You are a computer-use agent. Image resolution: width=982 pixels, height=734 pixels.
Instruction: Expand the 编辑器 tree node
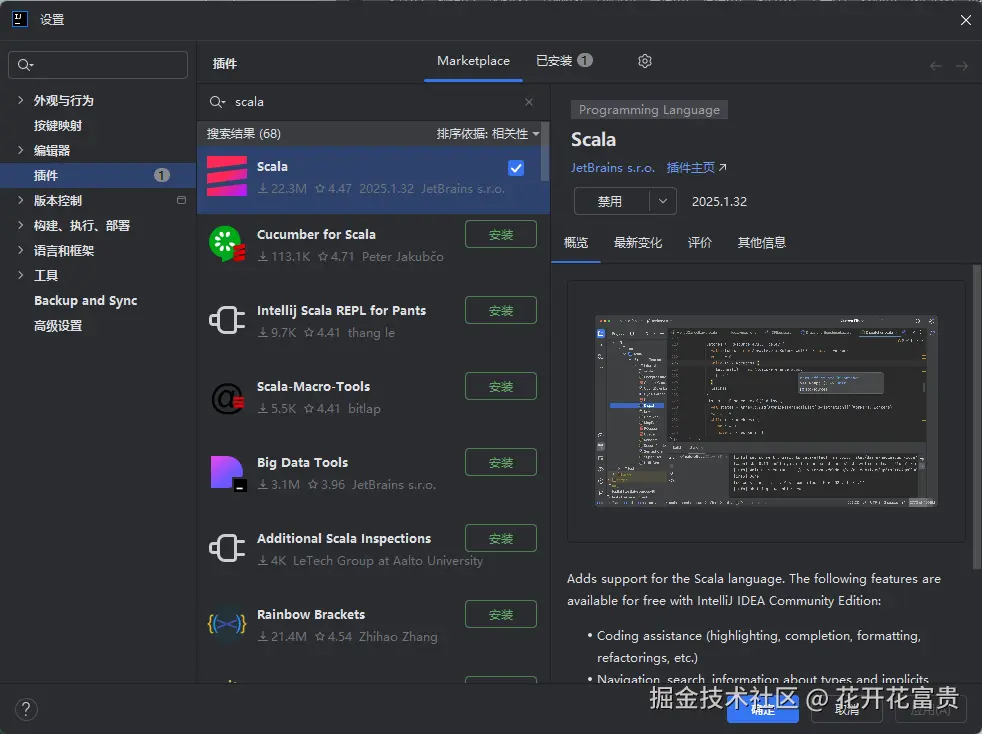[x=21, y=150]
